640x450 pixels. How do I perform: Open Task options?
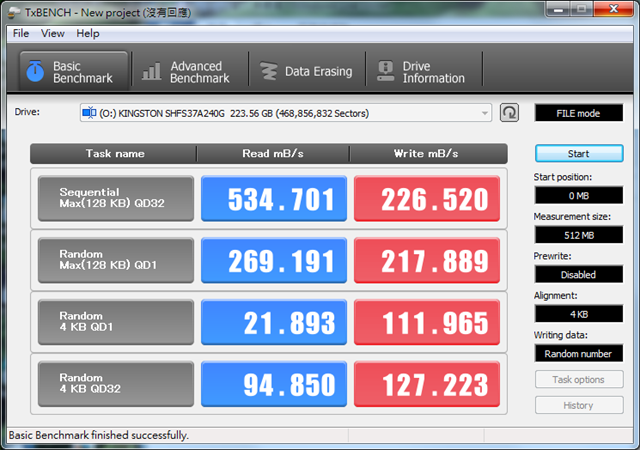click(x=579, y=379)
